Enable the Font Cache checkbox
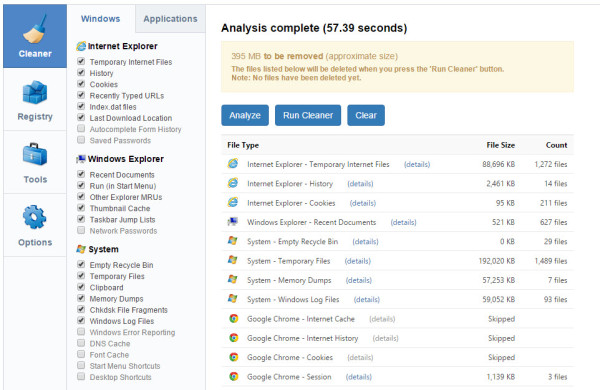Screen dimensions: 600x390 (x=81, y=354)
